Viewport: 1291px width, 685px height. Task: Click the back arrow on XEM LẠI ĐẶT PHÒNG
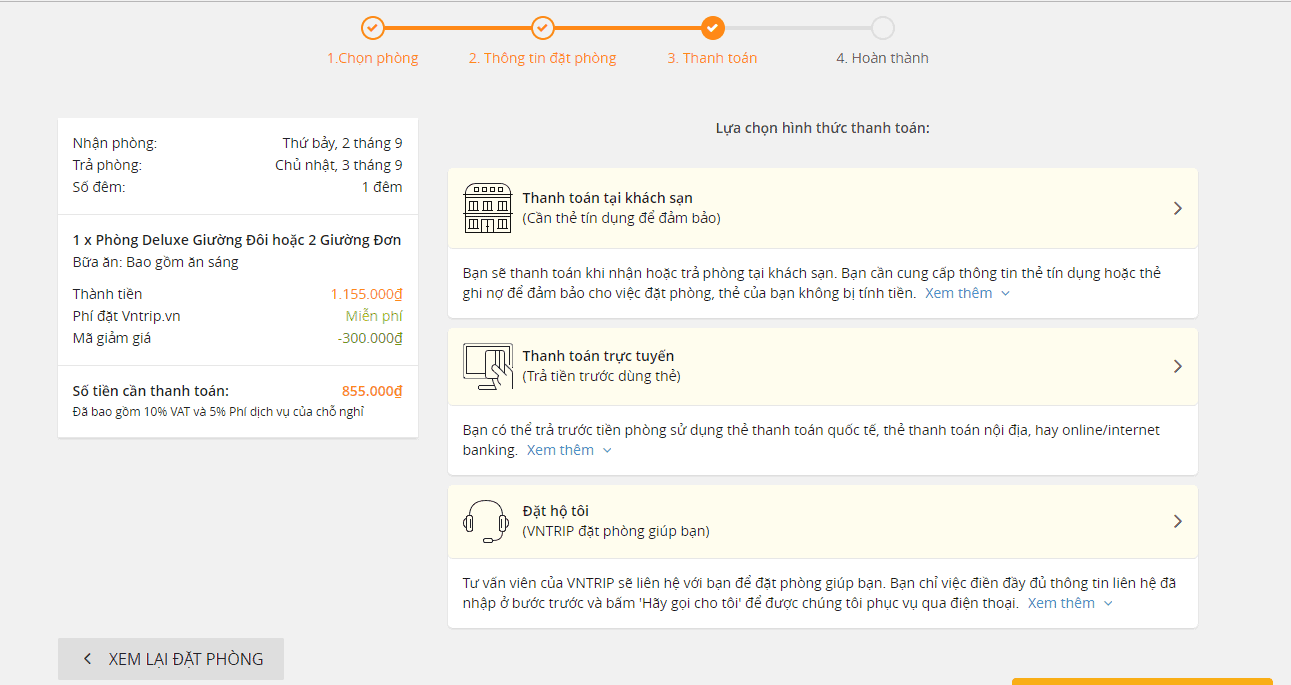point(87,659)
